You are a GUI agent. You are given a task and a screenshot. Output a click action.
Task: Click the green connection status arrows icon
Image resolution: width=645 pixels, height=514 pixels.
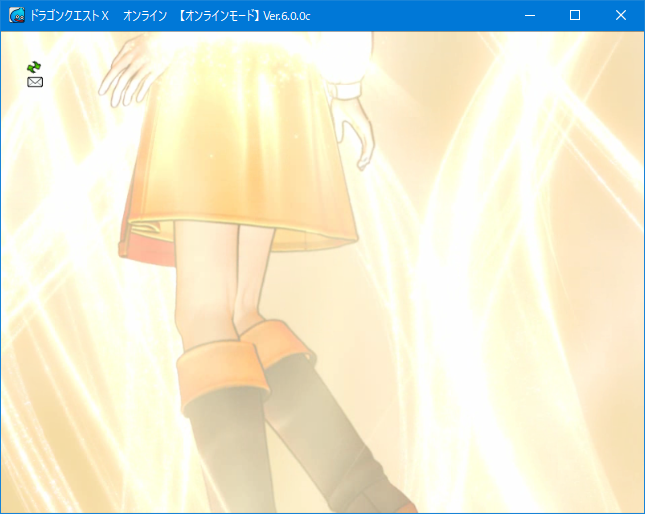[34, 67]
